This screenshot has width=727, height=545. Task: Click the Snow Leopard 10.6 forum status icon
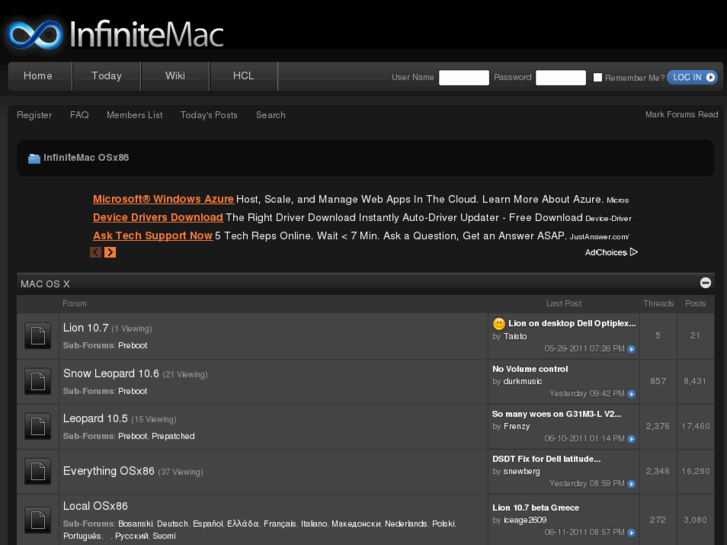click(x=37, y=381)
